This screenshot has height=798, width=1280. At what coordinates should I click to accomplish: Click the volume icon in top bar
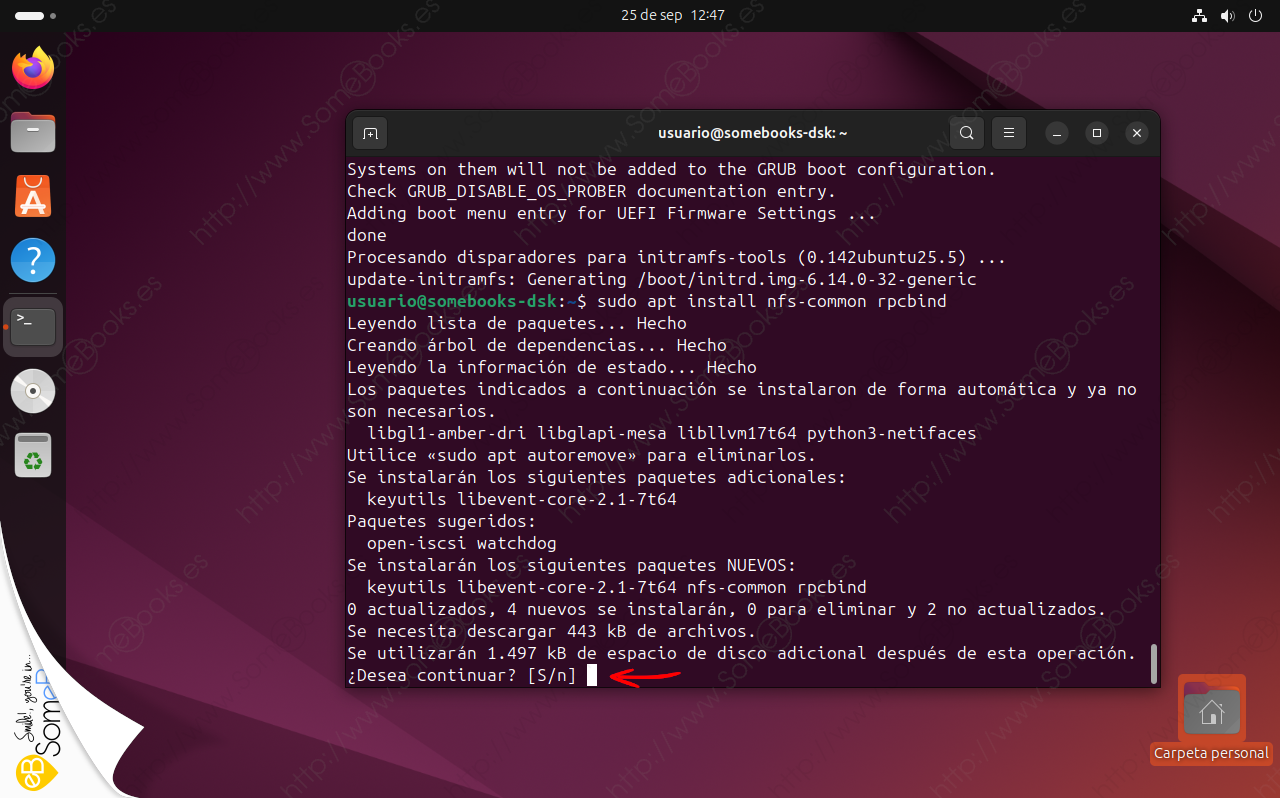click(1228, 16)
